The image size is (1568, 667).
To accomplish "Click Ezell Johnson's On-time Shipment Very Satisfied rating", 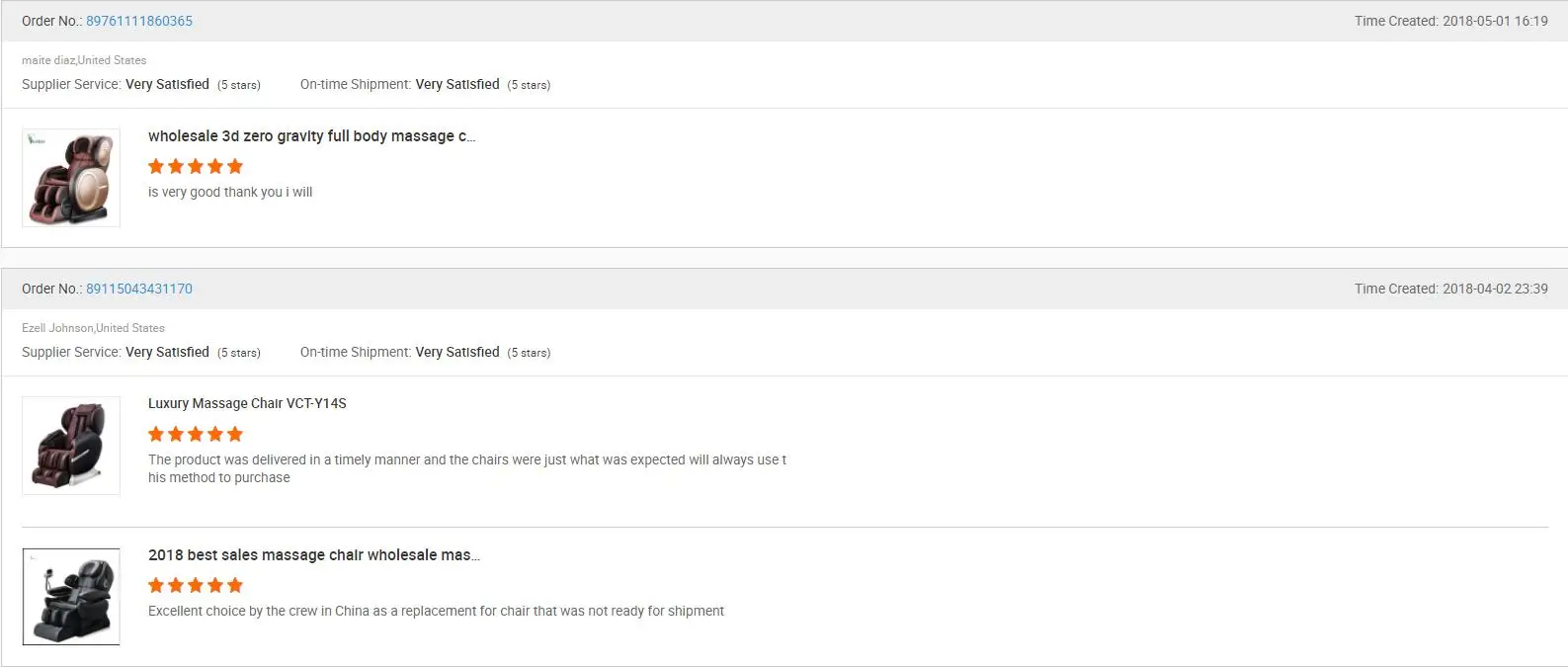I will tap(457, 353).
